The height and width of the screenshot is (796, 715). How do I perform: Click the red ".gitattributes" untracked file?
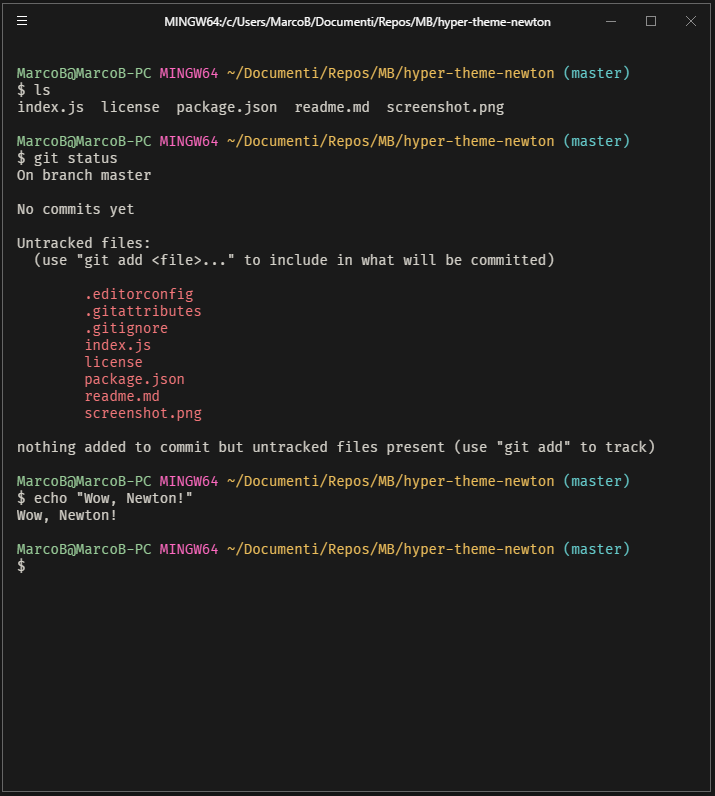pos(143,311)
